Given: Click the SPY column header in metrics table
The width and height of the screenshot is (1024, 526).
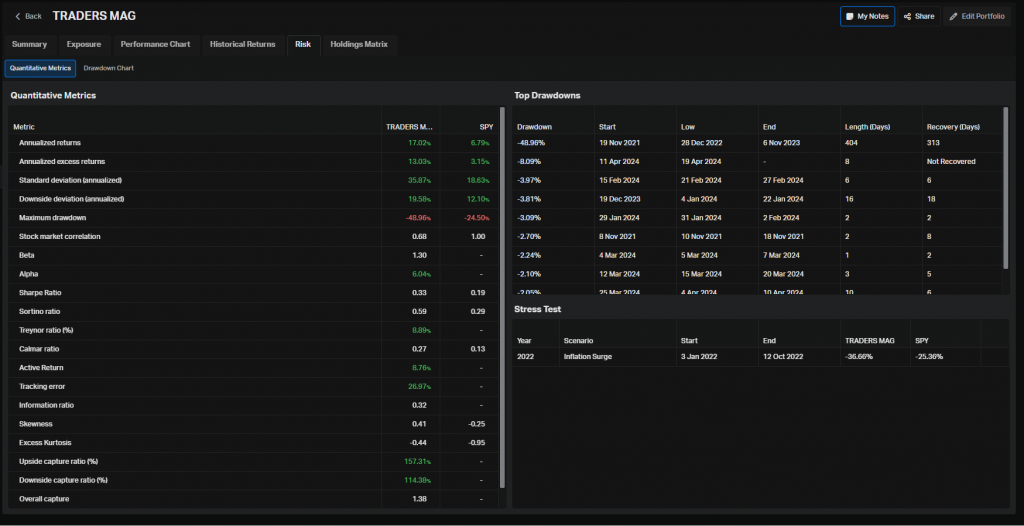Looking at the screenshot, I should pyautogui.click(x=486, y=127).
